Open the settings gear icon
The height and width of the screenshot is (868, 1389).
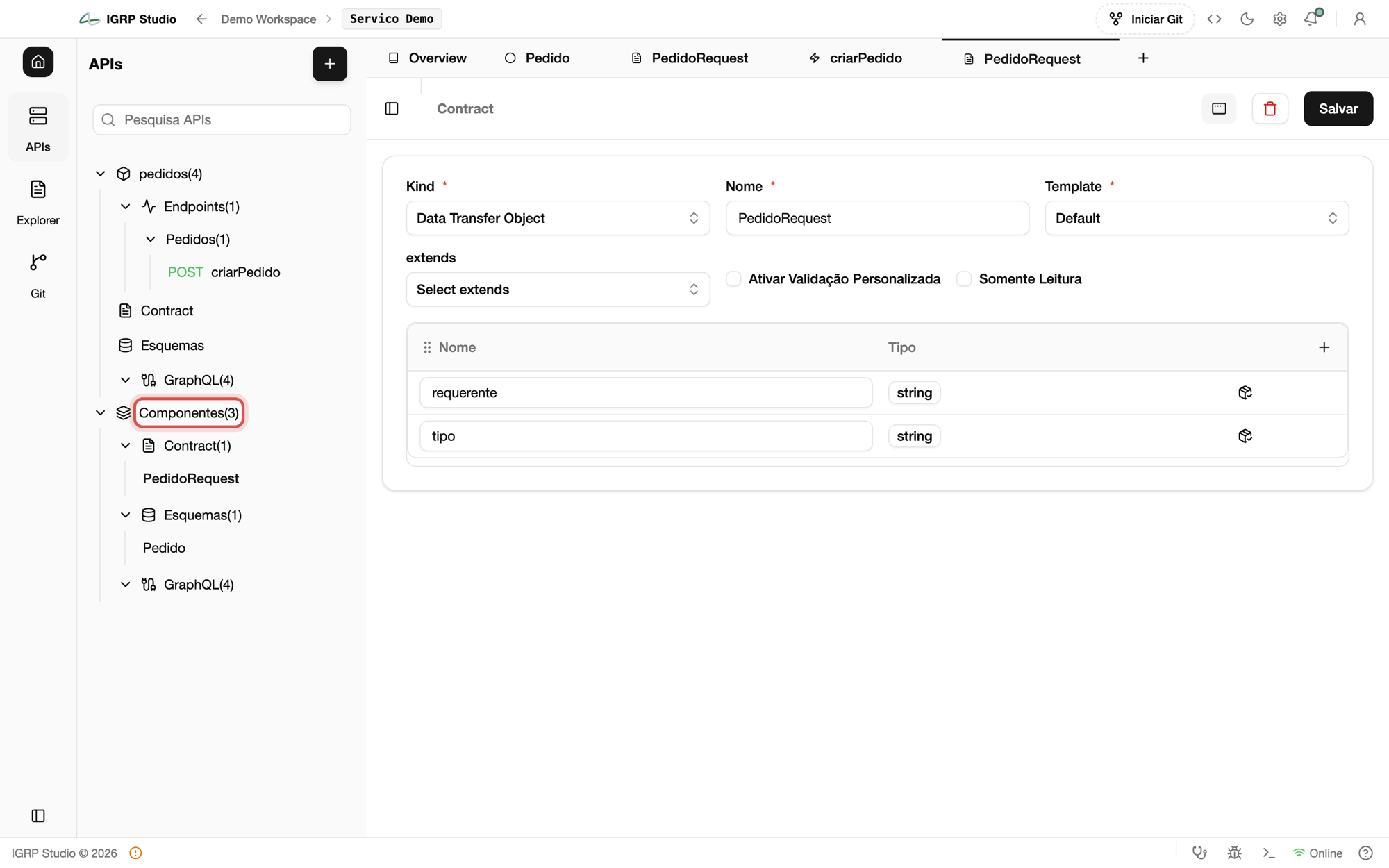(x=1279, y=19)
